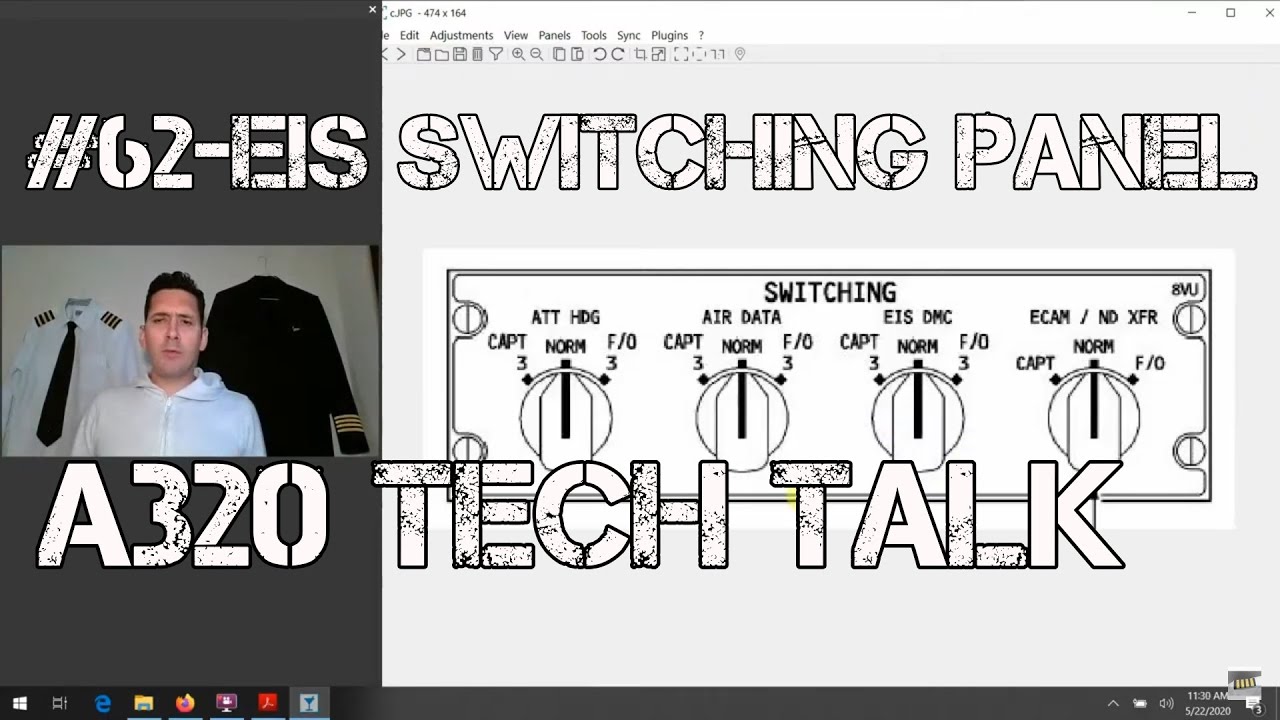Show hidden system tray icons
Screen dimensions: 1280x720
pos(1113,704)
